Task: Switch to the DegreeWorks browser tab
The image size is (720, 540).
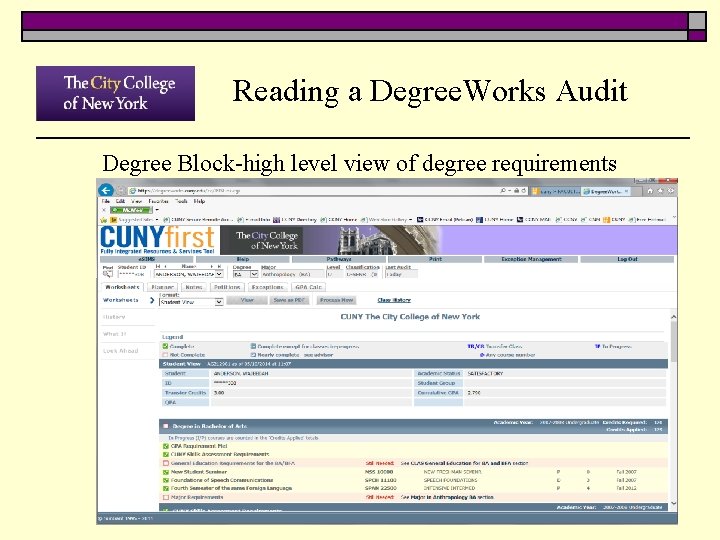Action: click(606, 191)
